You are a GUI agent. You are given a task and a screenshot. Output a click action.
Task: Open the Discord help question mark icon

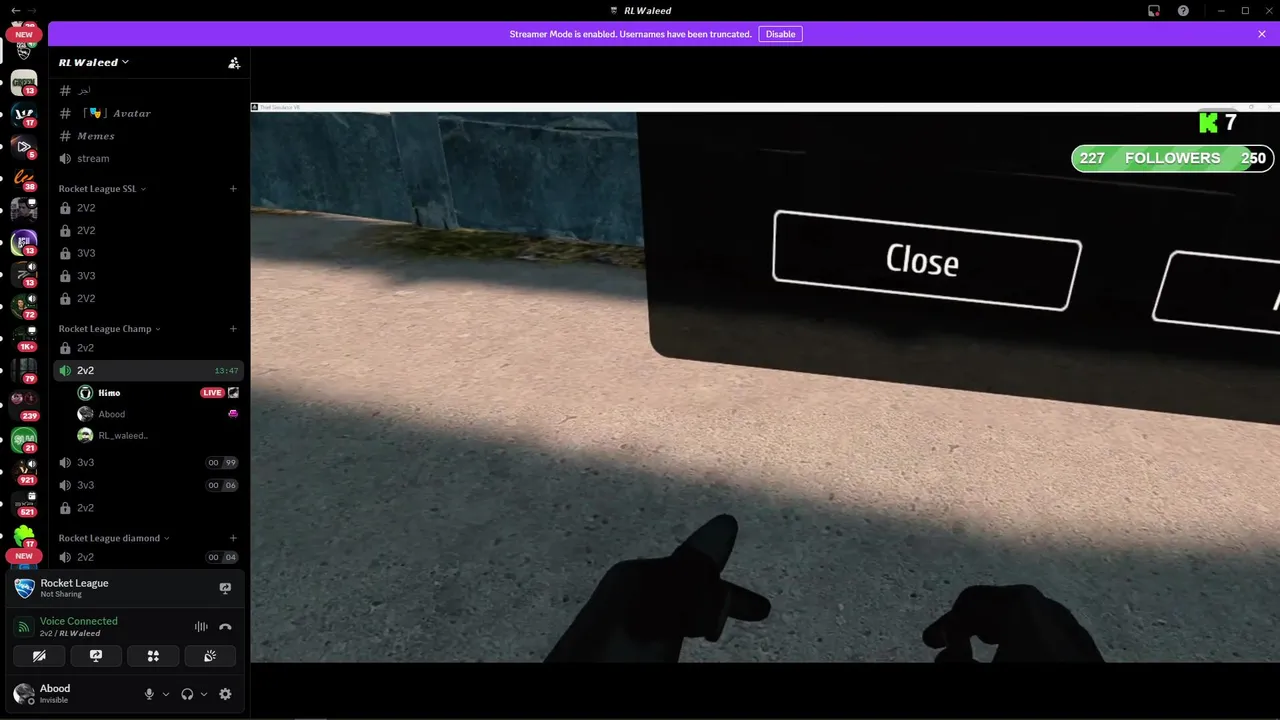pos(1184,10)
